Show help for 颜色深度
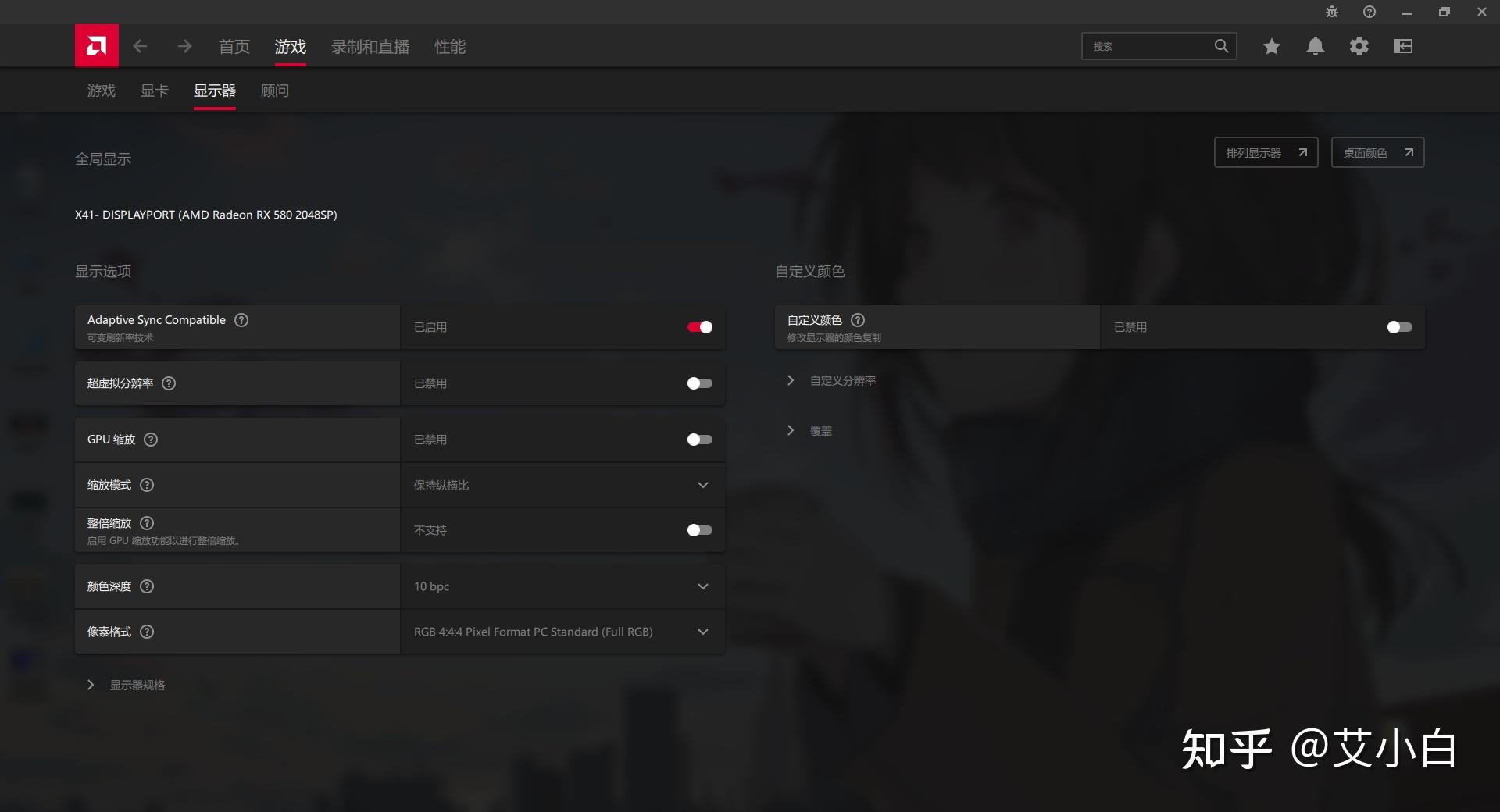The image size is (1500, 812). click(147, 586)
